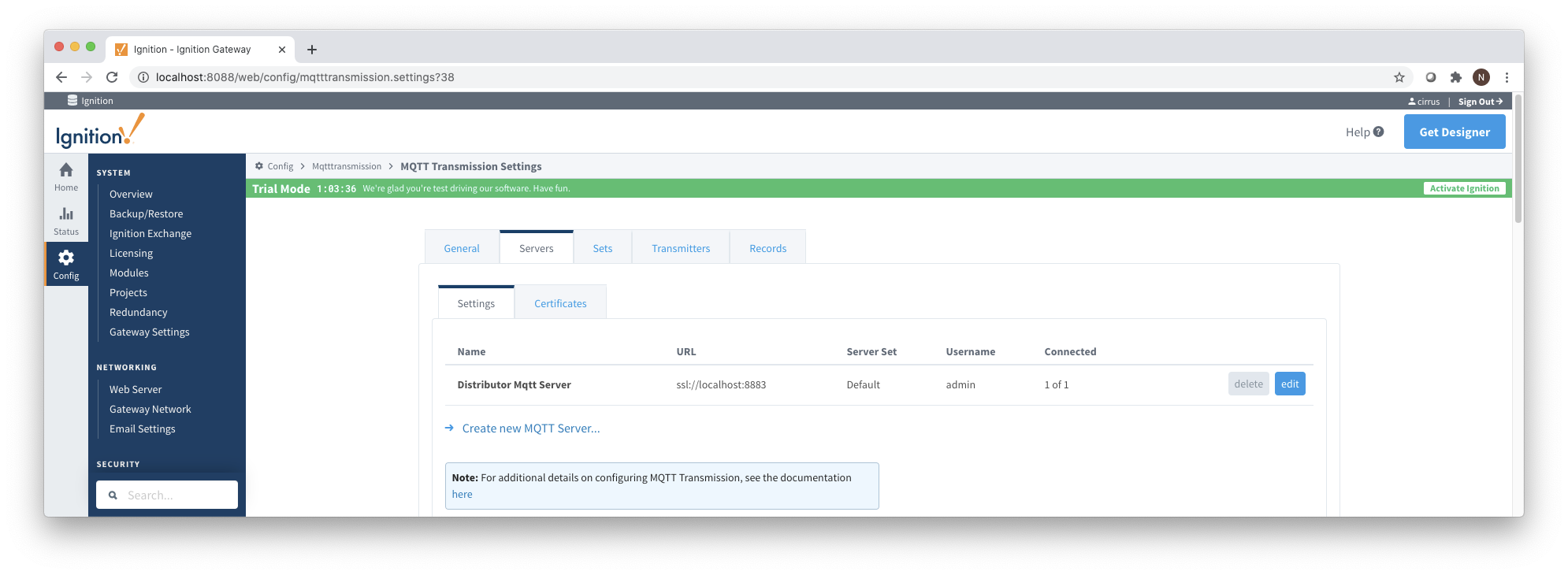The height and width of the screenshot is (575, 1568).
Task: Open the Chrome profile avatar N
Action: [x=1481, y=77]
